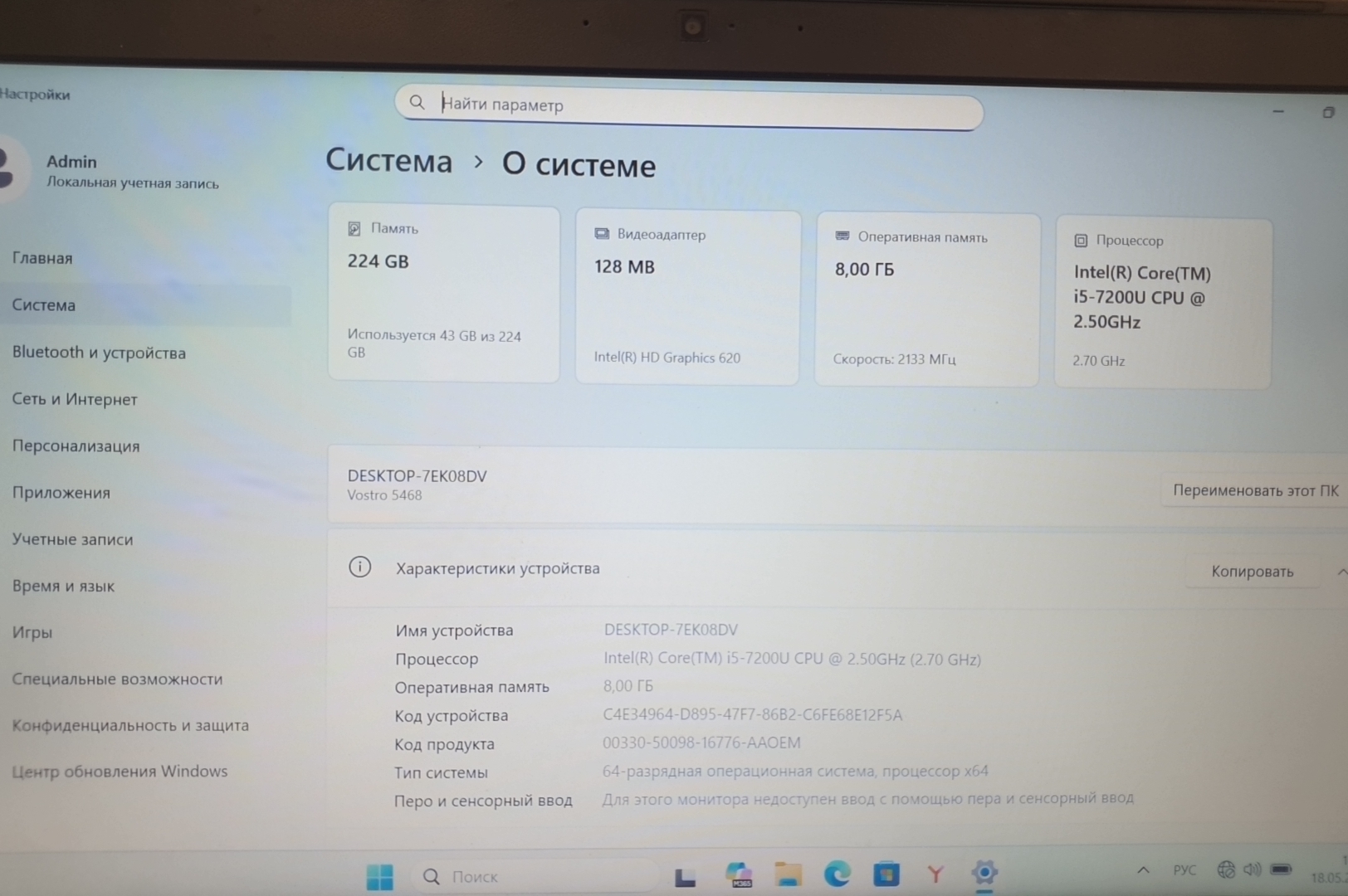Open the Память 224 GB storage card
Image resolution: width=1348 pixels, height=896 pixels.
pyautogui.click(x=444, y=294)
